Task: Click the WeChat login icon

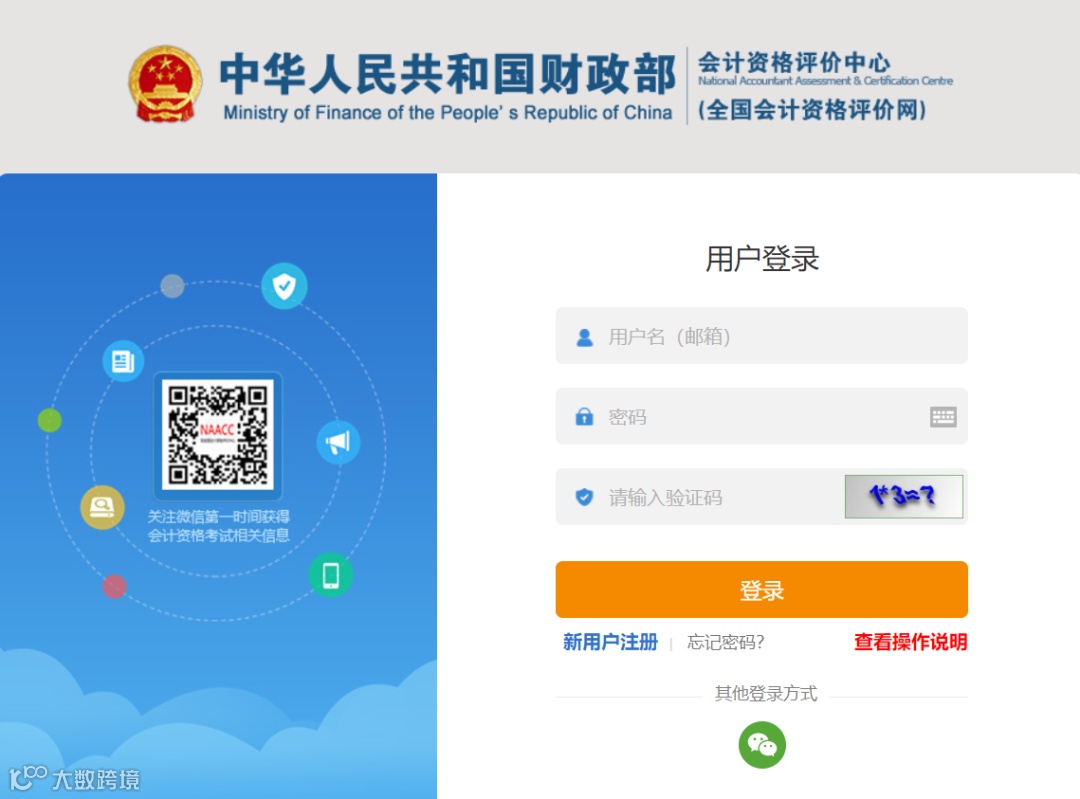Action: pos(762,745)
